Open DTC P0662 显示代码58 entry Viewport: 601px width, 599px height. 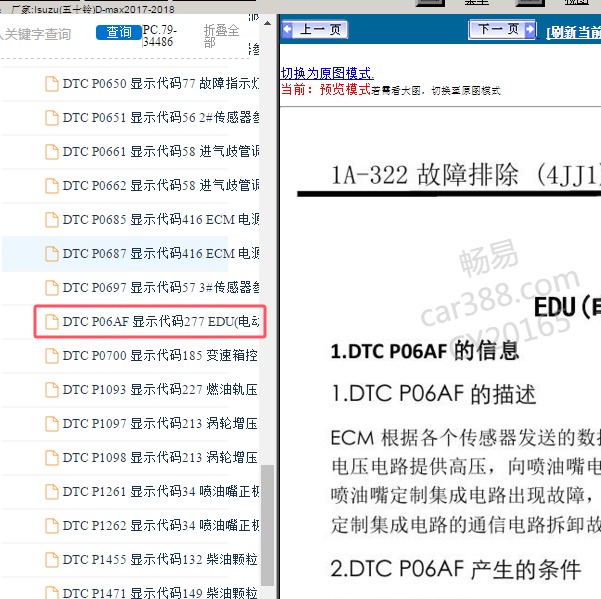coord(161,185)
